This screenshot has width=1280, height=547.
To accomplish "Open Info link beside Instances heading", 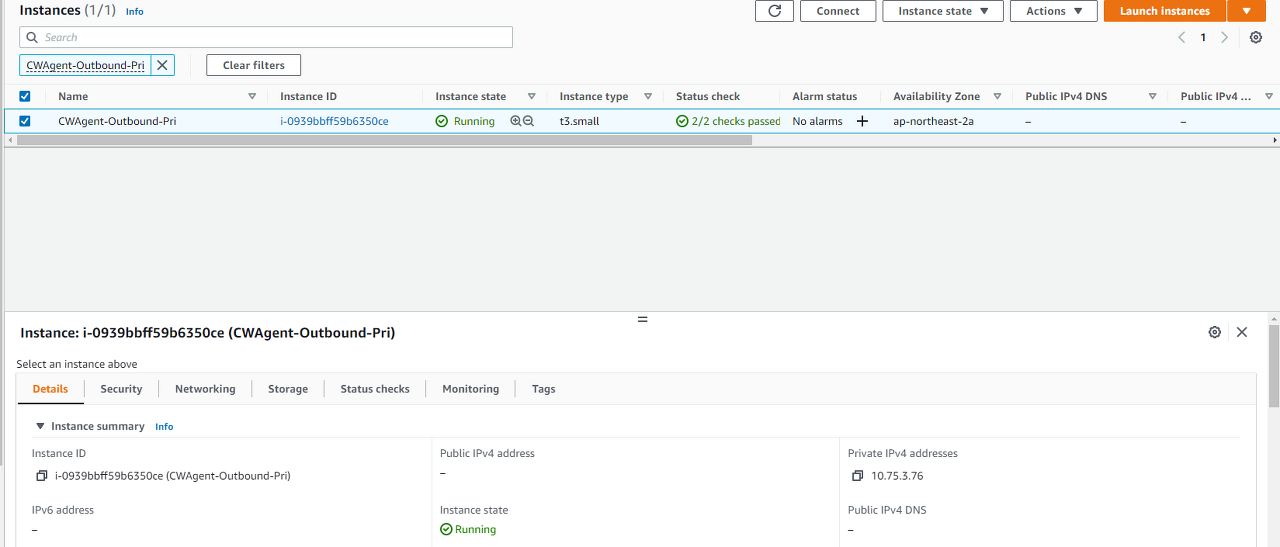I will [134, 12].
